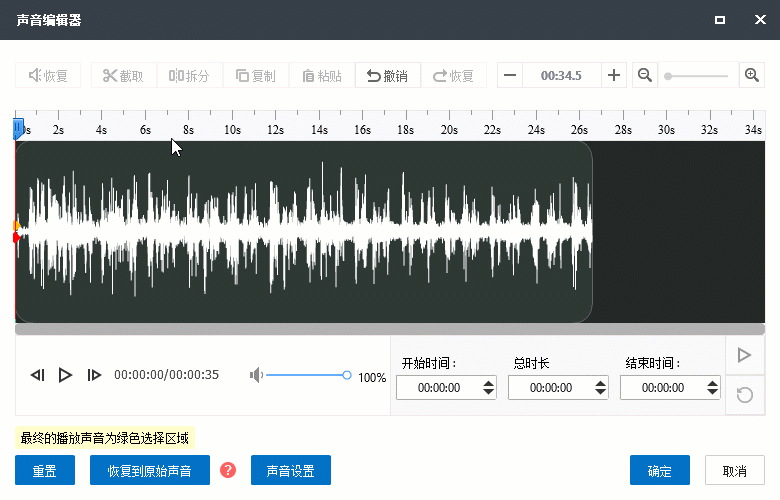Decrease duration with the minus button
Viewport: 780px width, 500px height.
pyautogui.click(x=510, y=75)
